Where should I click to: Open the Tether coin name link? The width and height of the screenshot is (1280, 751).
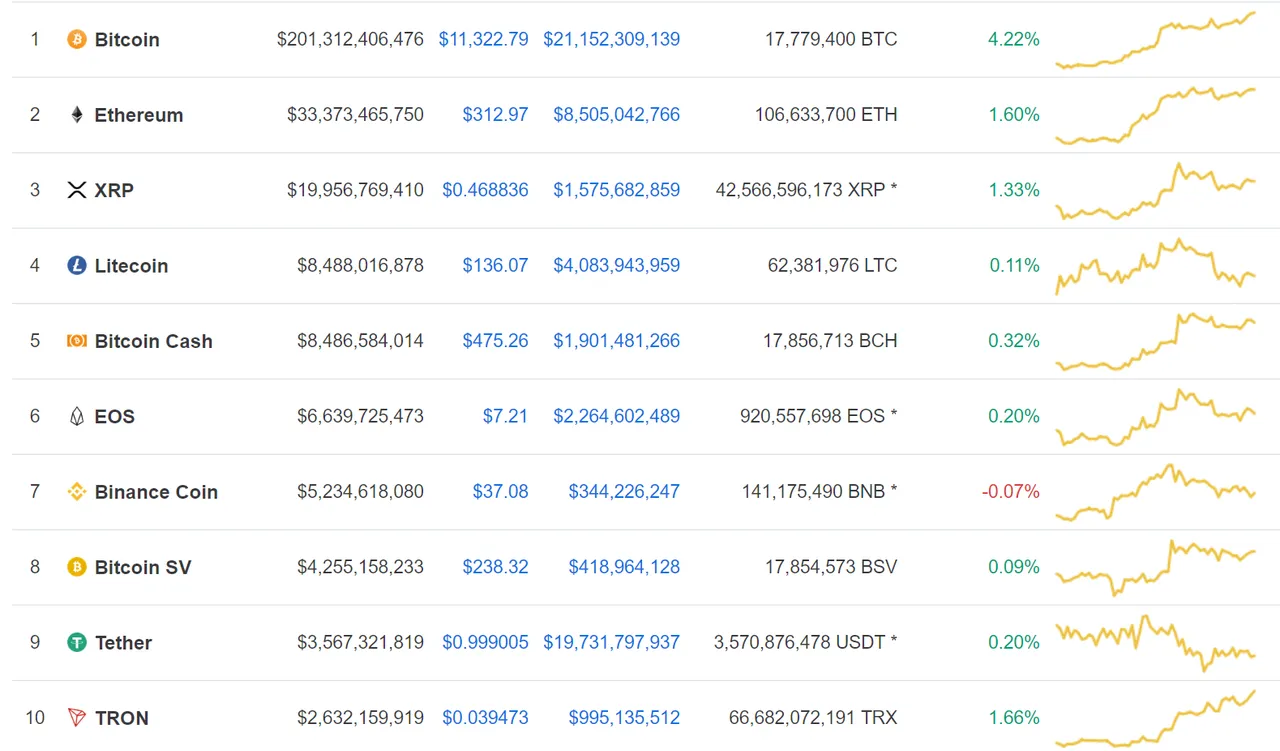coord(123,643)
